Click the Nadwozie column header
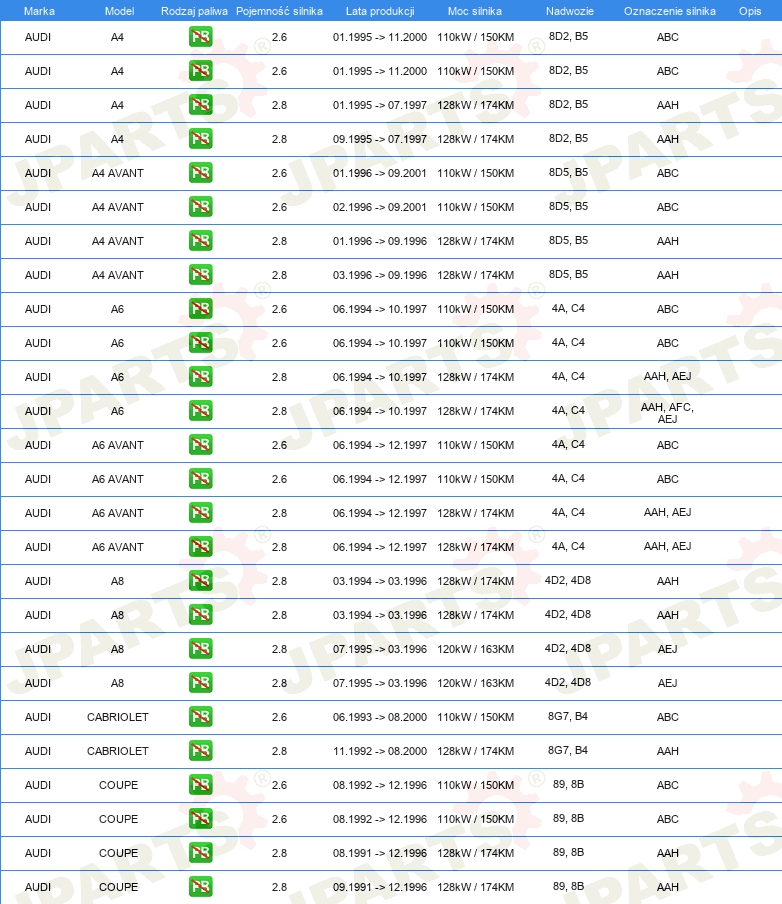Viewport: 782px width, 904px height. (570, 11)
